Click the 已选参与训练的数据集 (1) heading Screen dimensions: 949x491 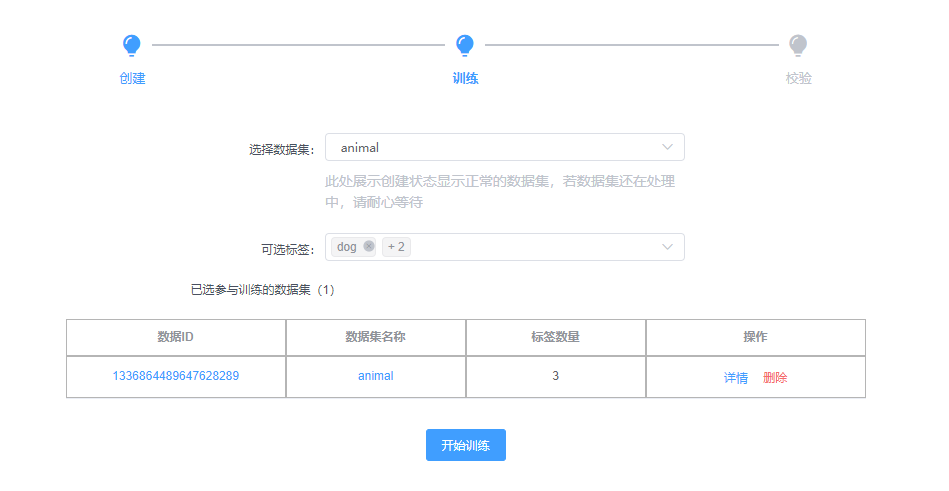(263, 290)
